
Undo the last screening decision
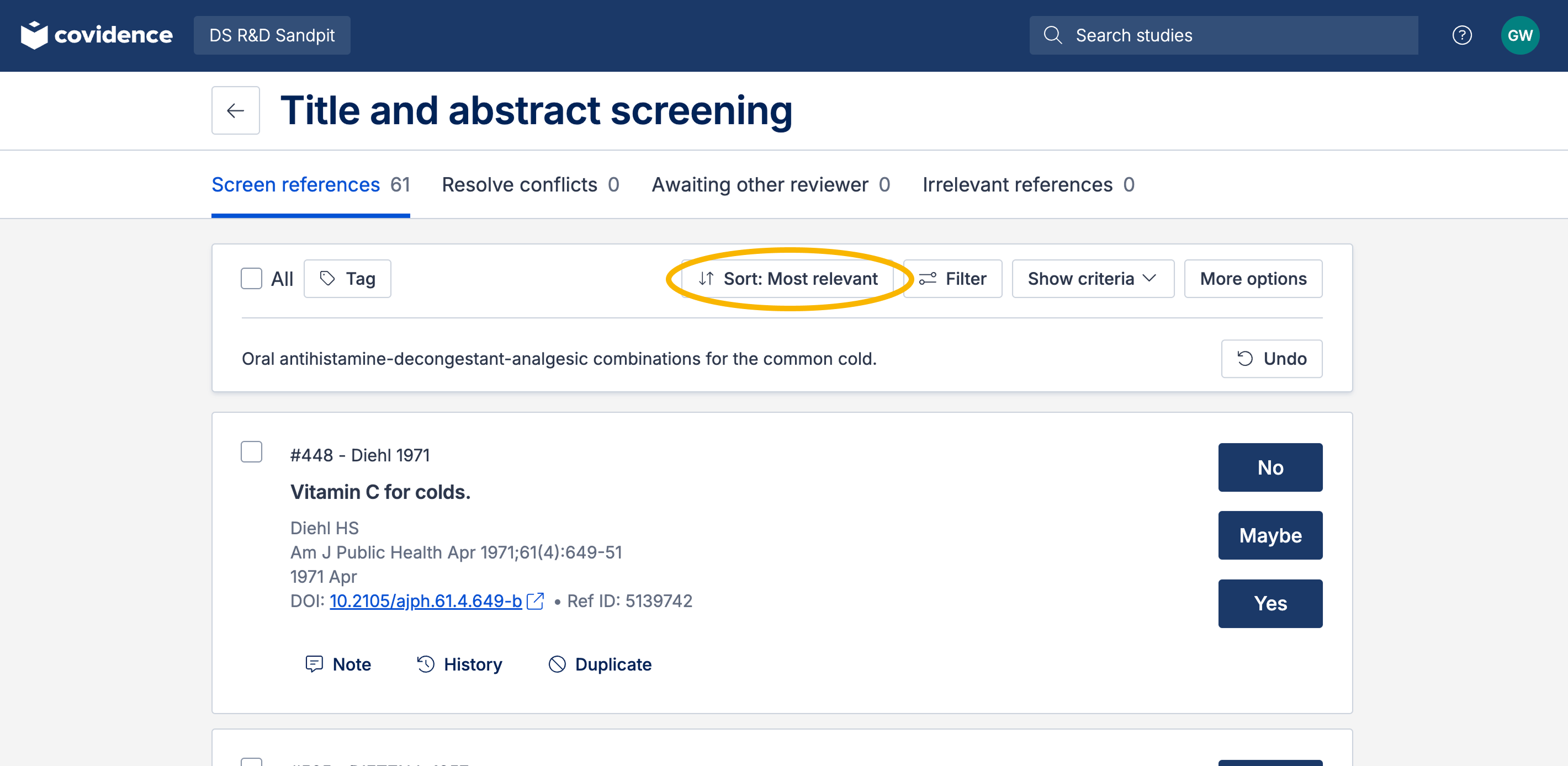point(1271,358)
